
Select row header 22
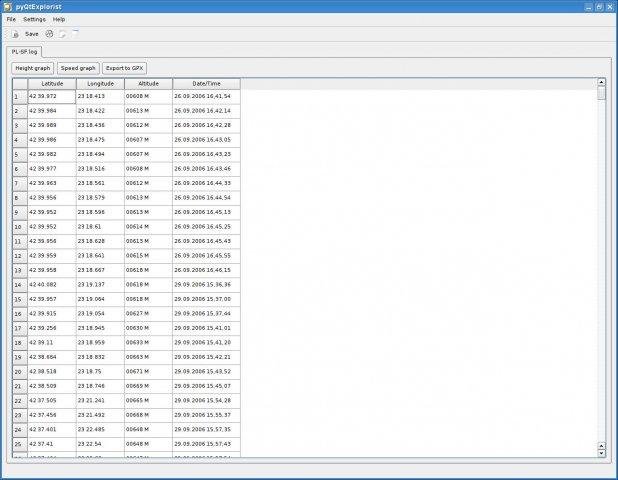[20, 401]
